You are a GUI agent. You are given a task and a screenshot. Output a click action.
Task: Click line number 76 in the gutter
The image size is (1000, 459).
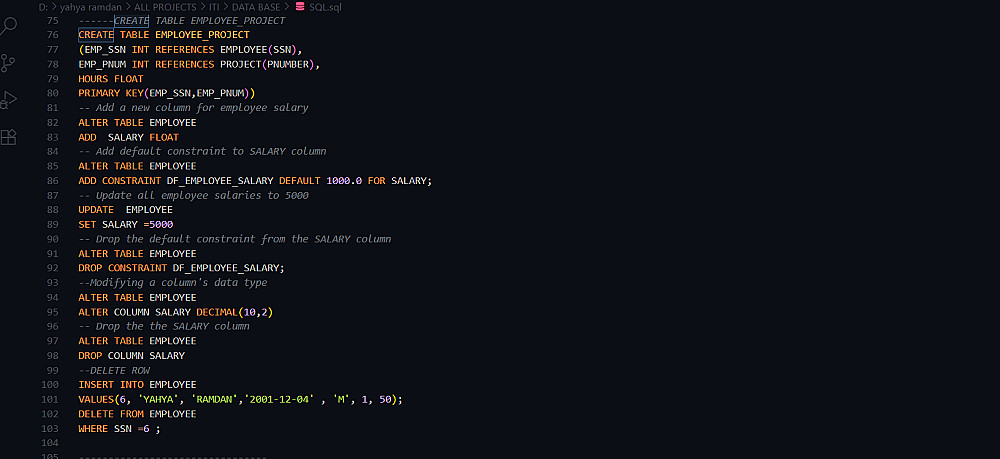53,34
